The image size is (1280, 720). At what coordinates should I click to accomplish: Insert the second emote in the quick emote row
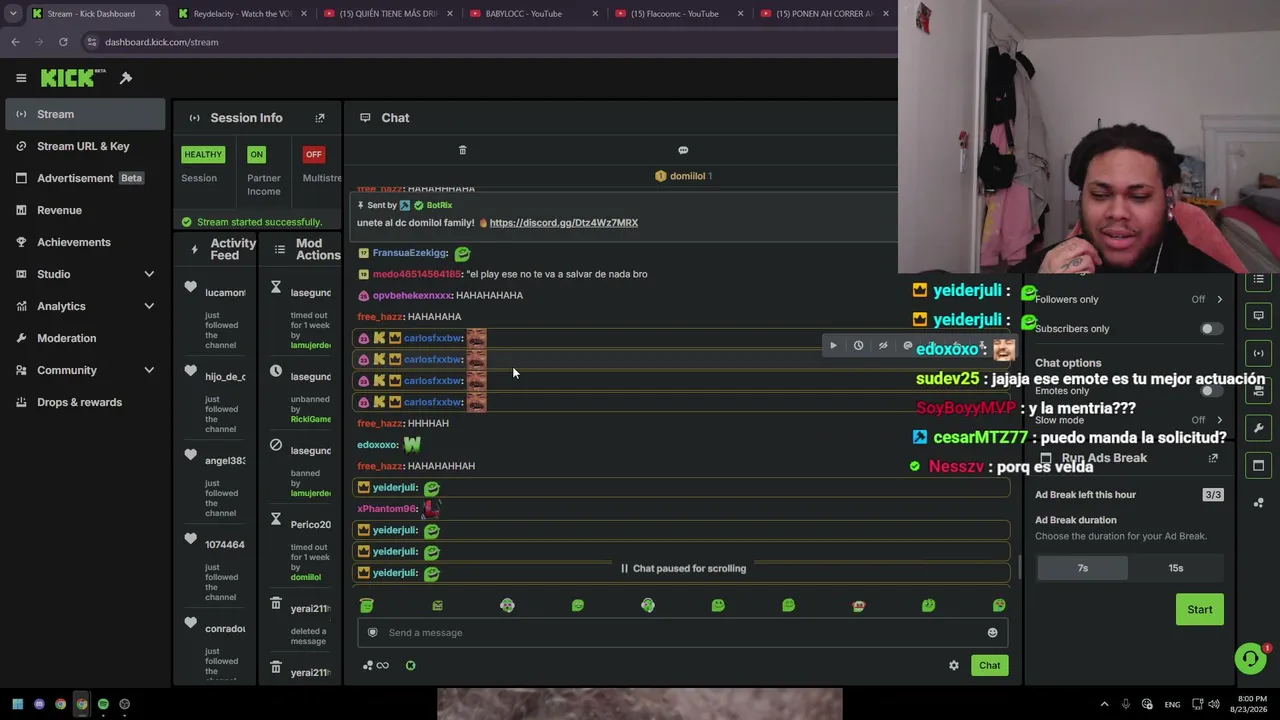[437, 605]
